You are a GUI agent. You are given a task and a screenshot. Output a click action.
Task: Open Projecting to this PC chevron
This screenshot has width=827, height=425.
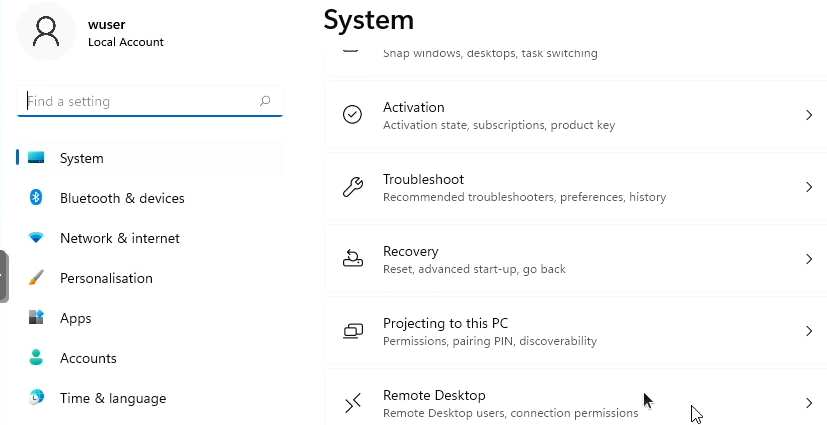click(808, 331)
